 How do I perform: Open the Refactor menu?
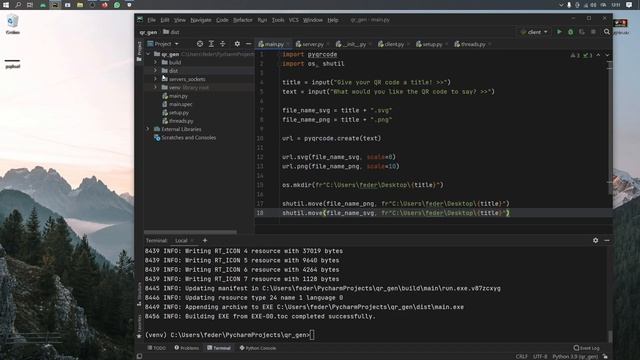click(x=242, y=20)
